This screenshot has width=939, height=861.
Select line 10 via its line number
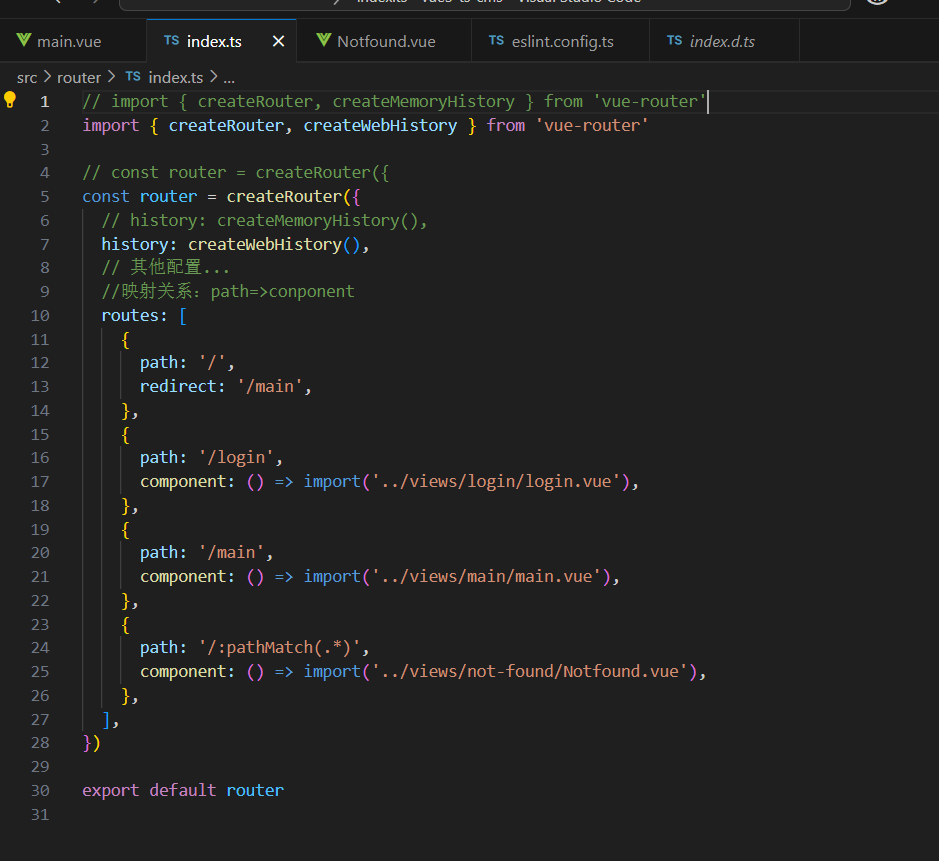tap(40, 315)
